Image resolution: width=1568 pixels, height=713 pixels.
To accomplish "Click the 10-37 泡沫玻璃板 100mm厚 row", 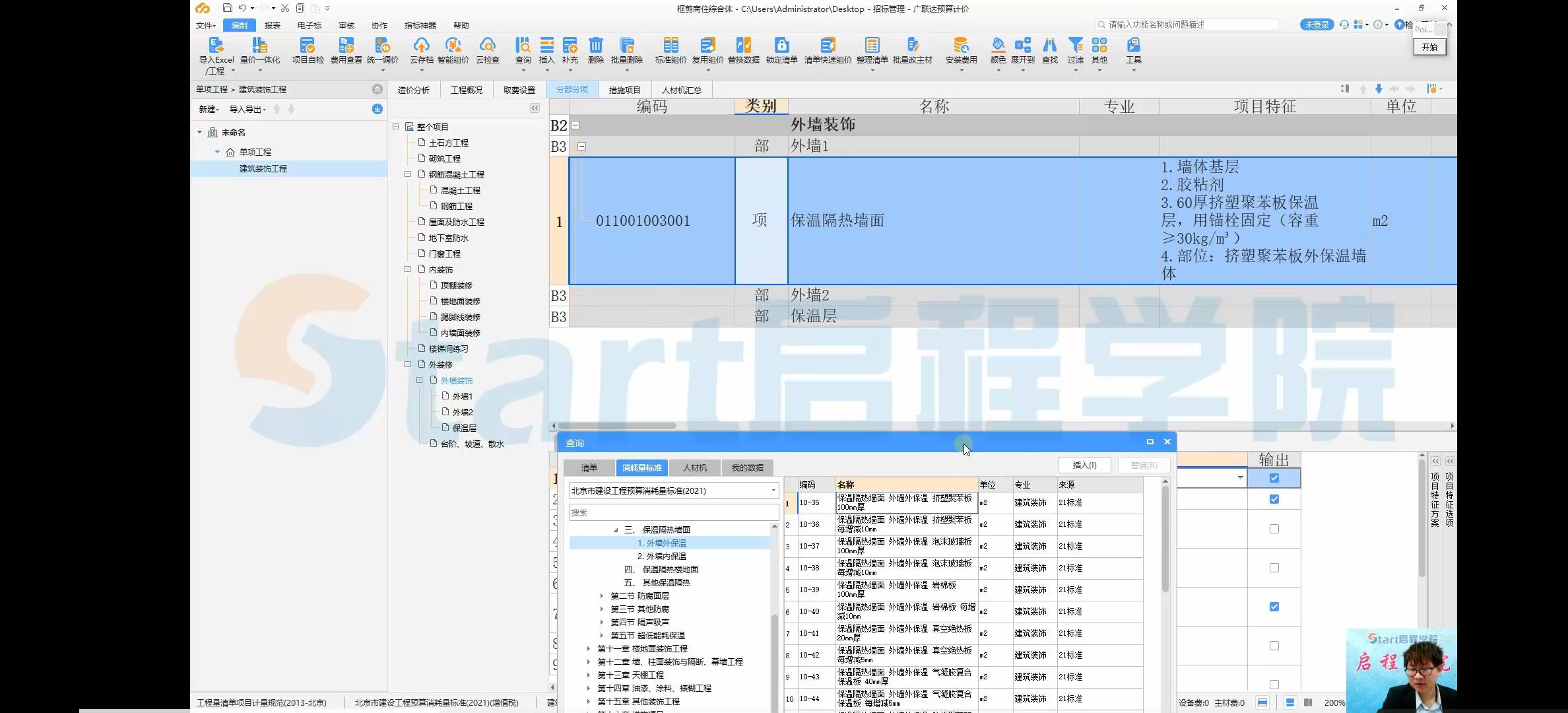I will click(964, 546).
